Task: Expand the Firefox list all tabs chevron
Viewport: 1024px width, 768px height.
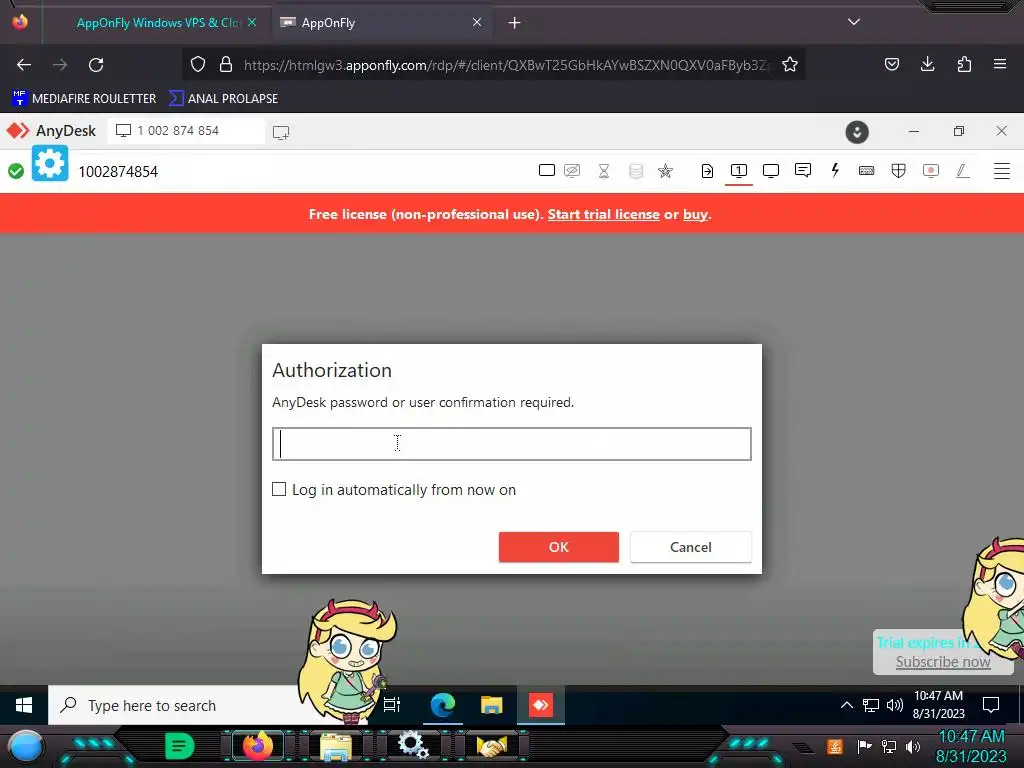Action: (854, 22)
